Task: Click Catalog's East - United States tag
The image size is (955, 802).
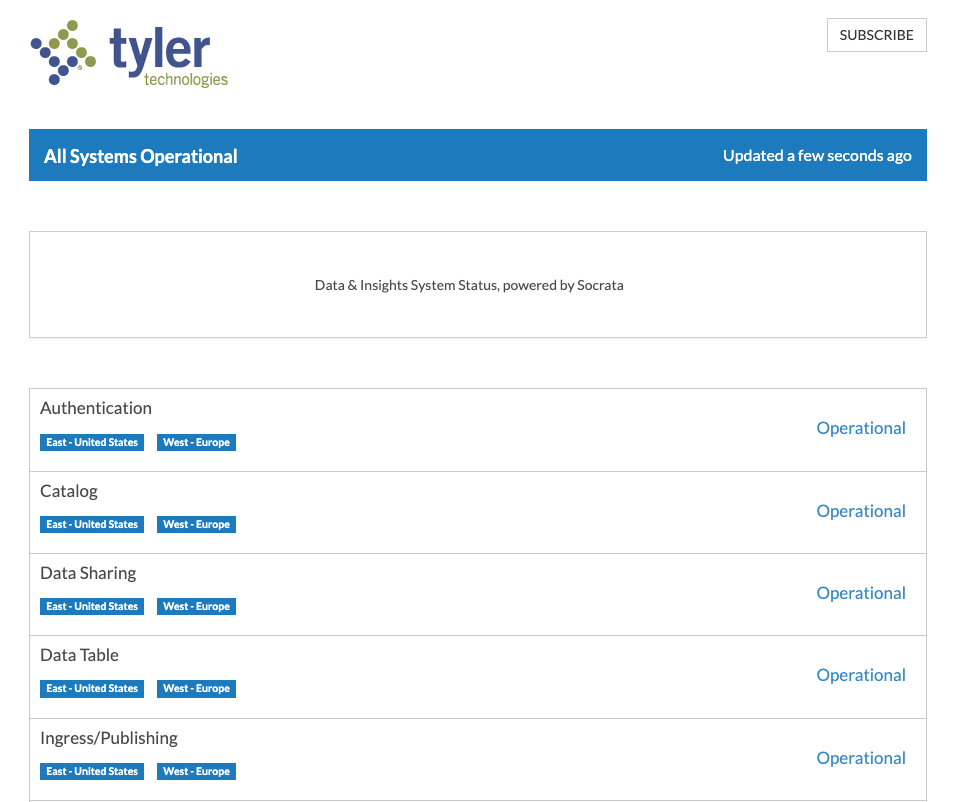Action: coord(92,524)
